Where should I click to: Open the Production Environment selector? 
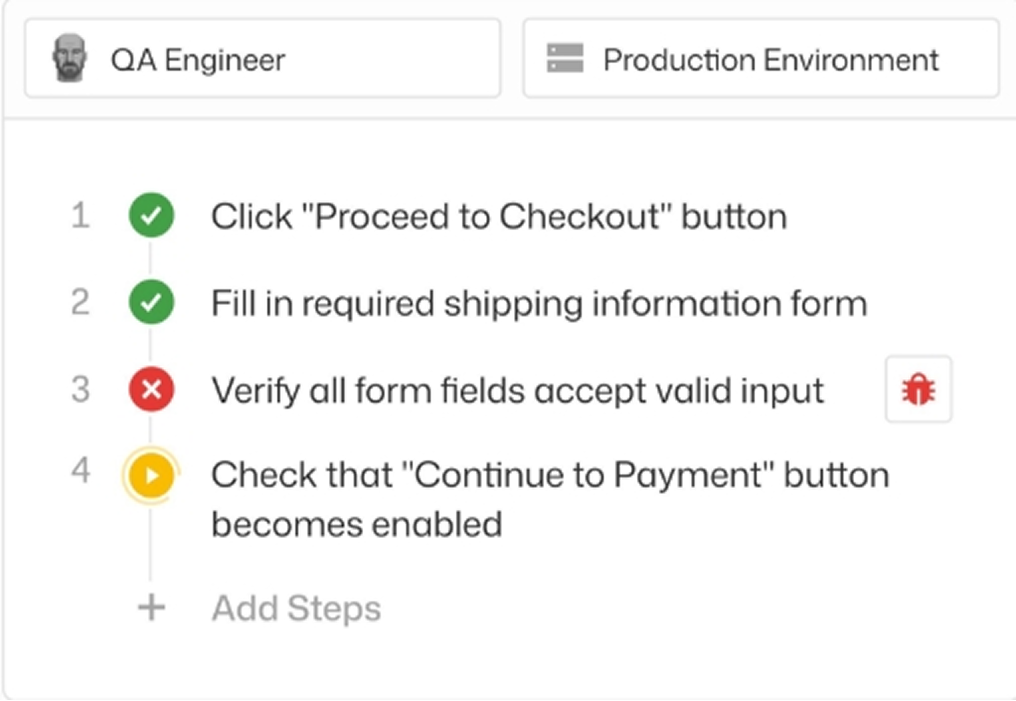(x=760, y=59)
